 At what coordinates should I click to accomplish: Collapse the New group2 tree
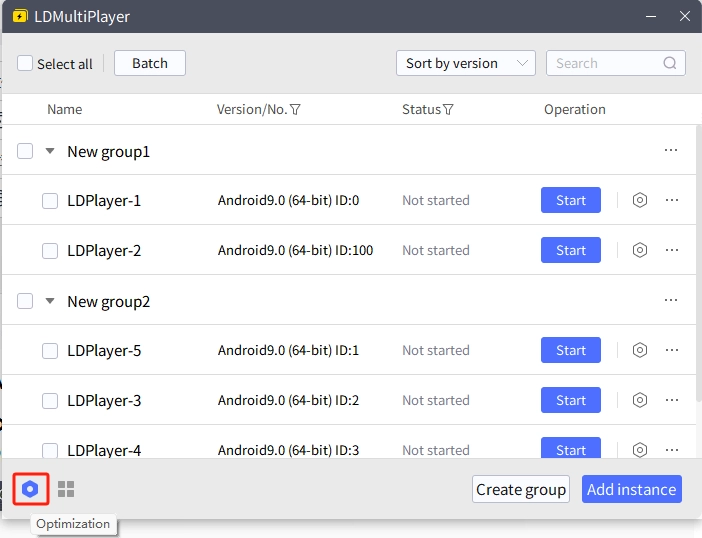[x=50, y=301]
